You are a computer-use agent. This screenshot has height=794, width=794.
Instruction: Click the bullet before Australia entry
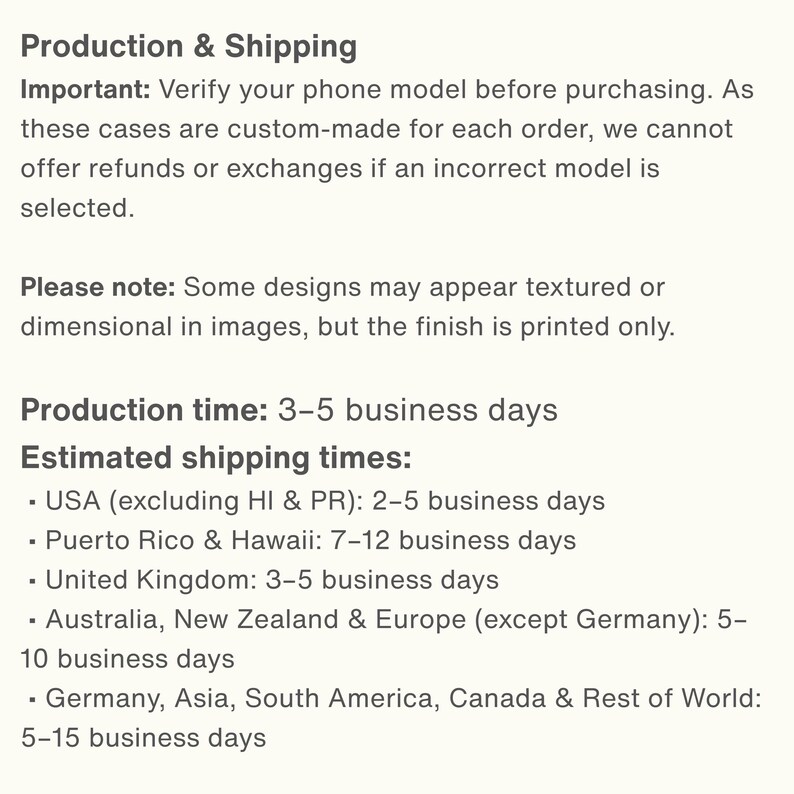32,621
